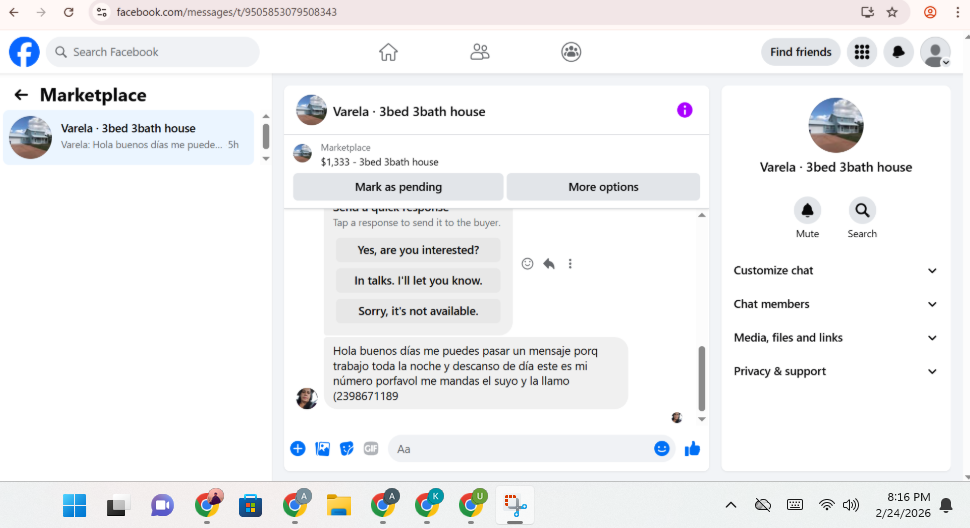Open Facebook notifications bell

(x=898, y=52)
